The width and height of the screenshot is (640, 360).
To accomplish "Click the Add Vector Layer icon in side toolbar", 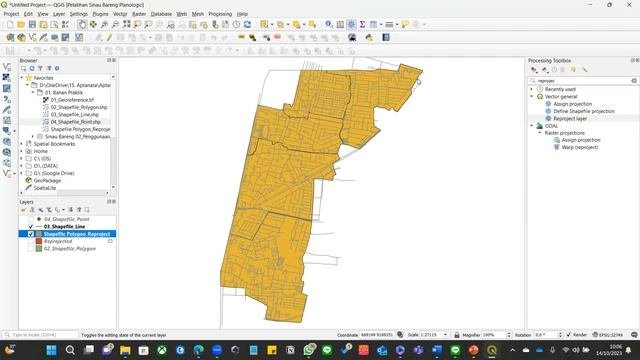I will coord(7,67).
